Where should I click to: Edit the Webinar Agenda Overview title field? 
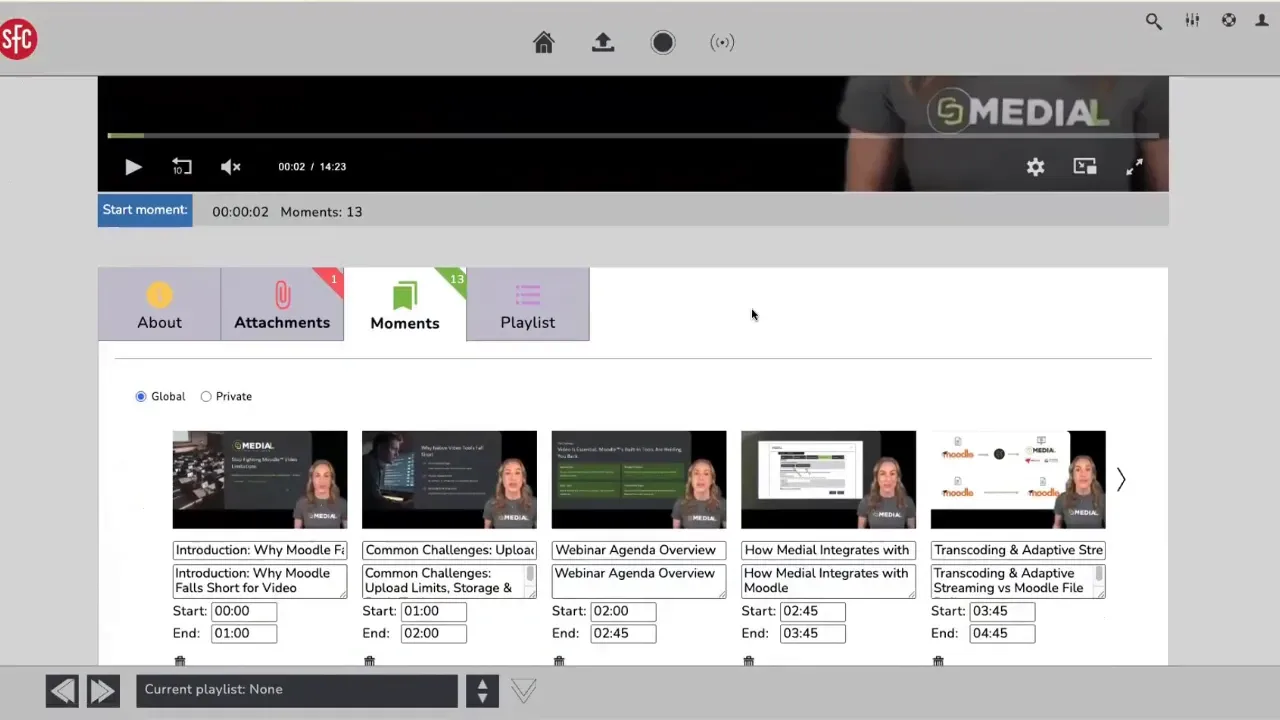(x=639, y=550)
